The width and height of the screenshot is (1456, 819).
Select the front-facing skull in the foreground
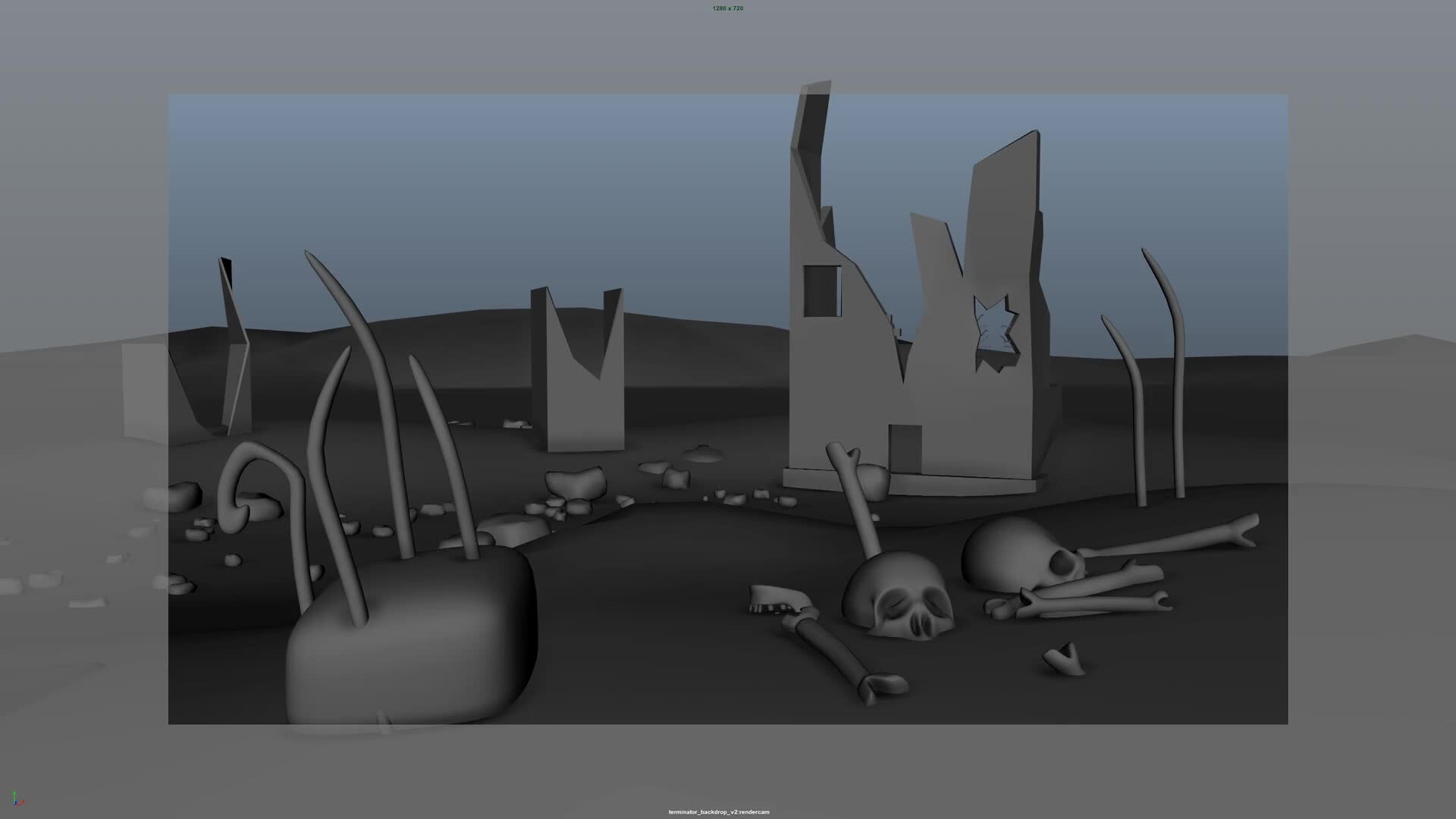pyautogui.click(x=901, y=598)
